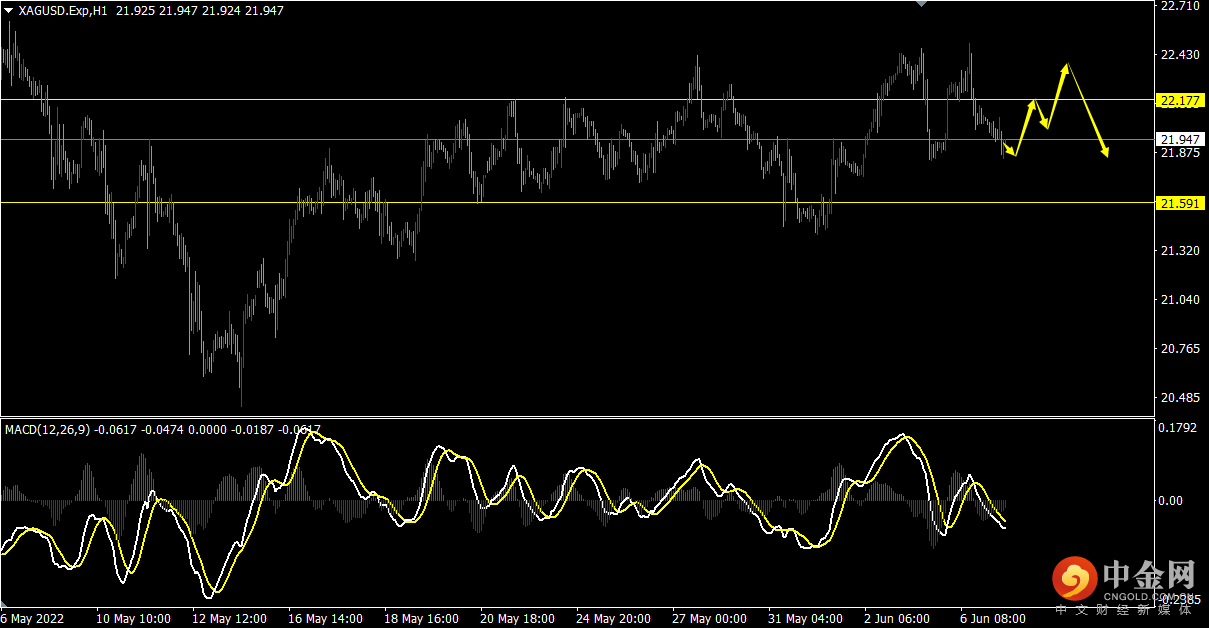This screenshot has width=1209, height=628.
Task: Click the 27 May 00:00 time label
Action: (x=709, y=619)
